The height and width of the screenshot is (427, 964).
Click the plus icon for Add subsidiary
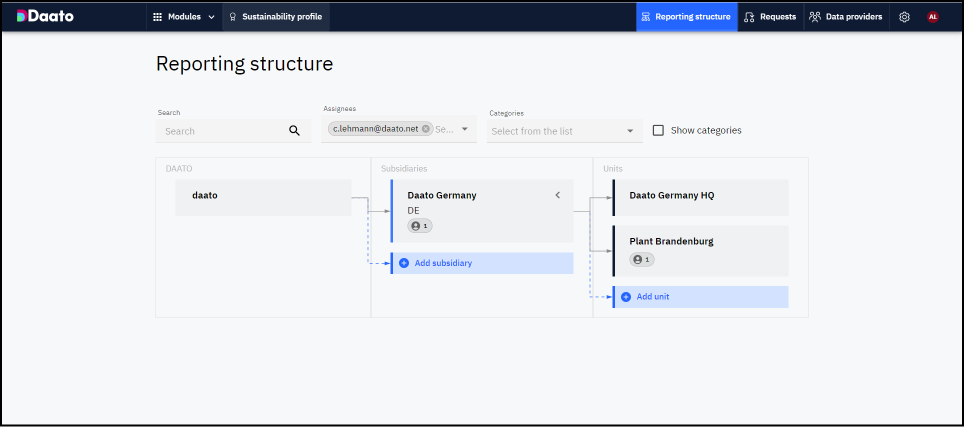coord(404,263)
